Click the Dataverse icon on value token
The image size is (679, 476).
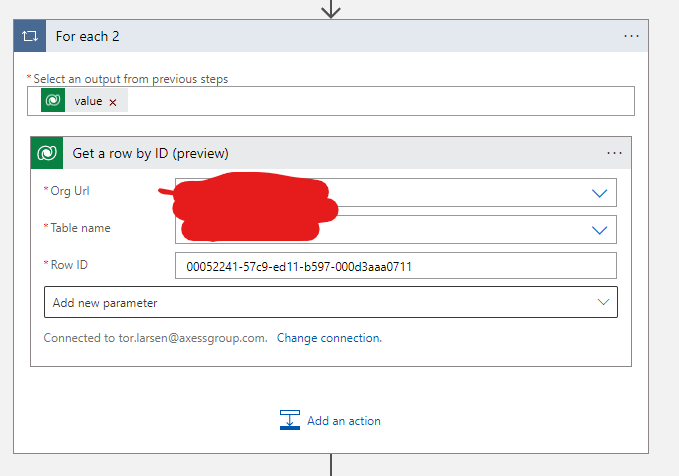click(x=53, y=100)
